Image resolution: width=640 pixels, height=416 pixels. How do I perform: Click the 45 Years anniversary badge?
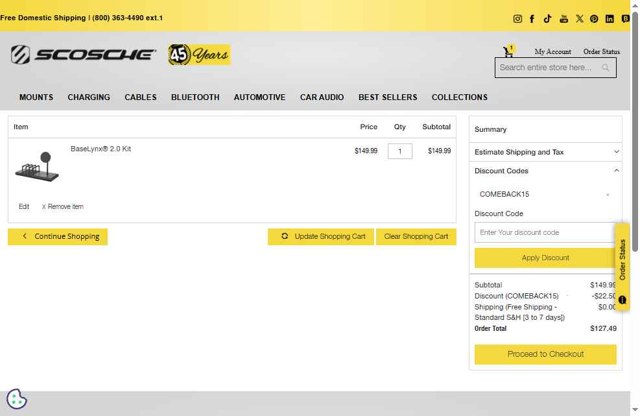pos(200,54)
